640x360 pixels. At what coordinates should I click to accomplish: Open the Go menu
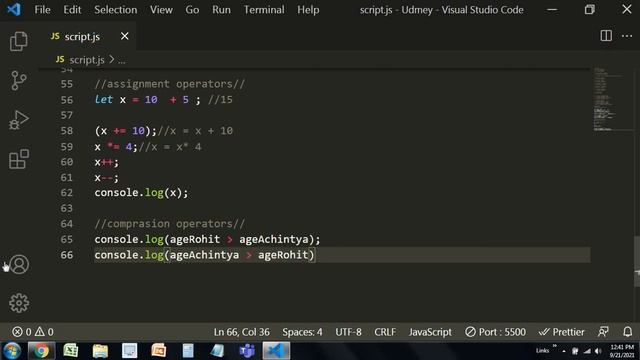(x=192, y=9)
